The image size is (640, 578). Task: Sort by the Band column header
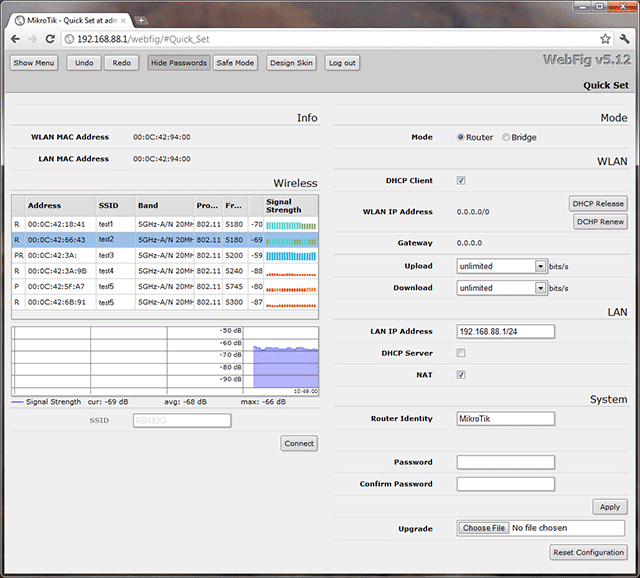tap(165, 206)
